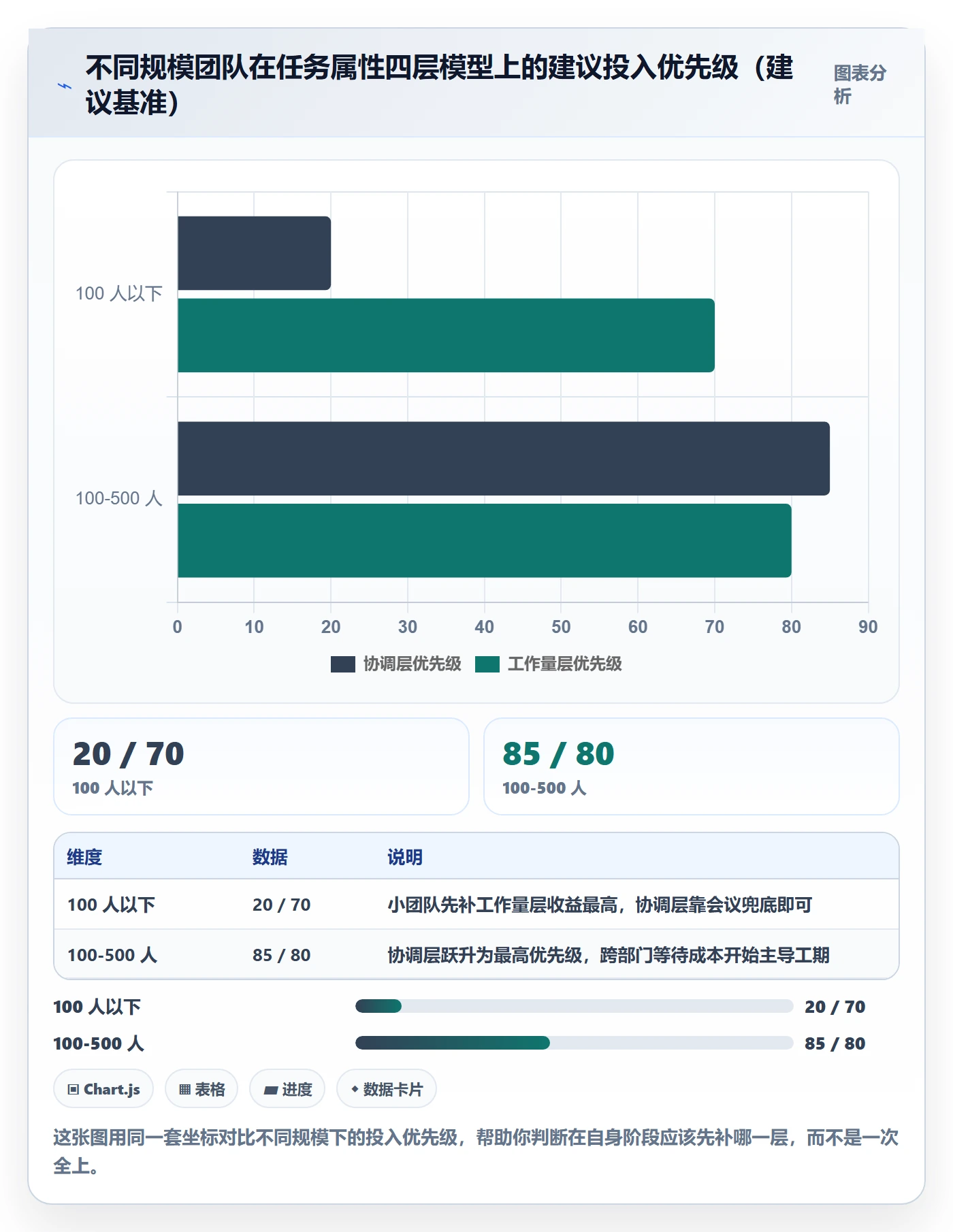The image size is (953, 1232).
Task: Click the 图表分析 label in header
Action: tap(860, 84)
